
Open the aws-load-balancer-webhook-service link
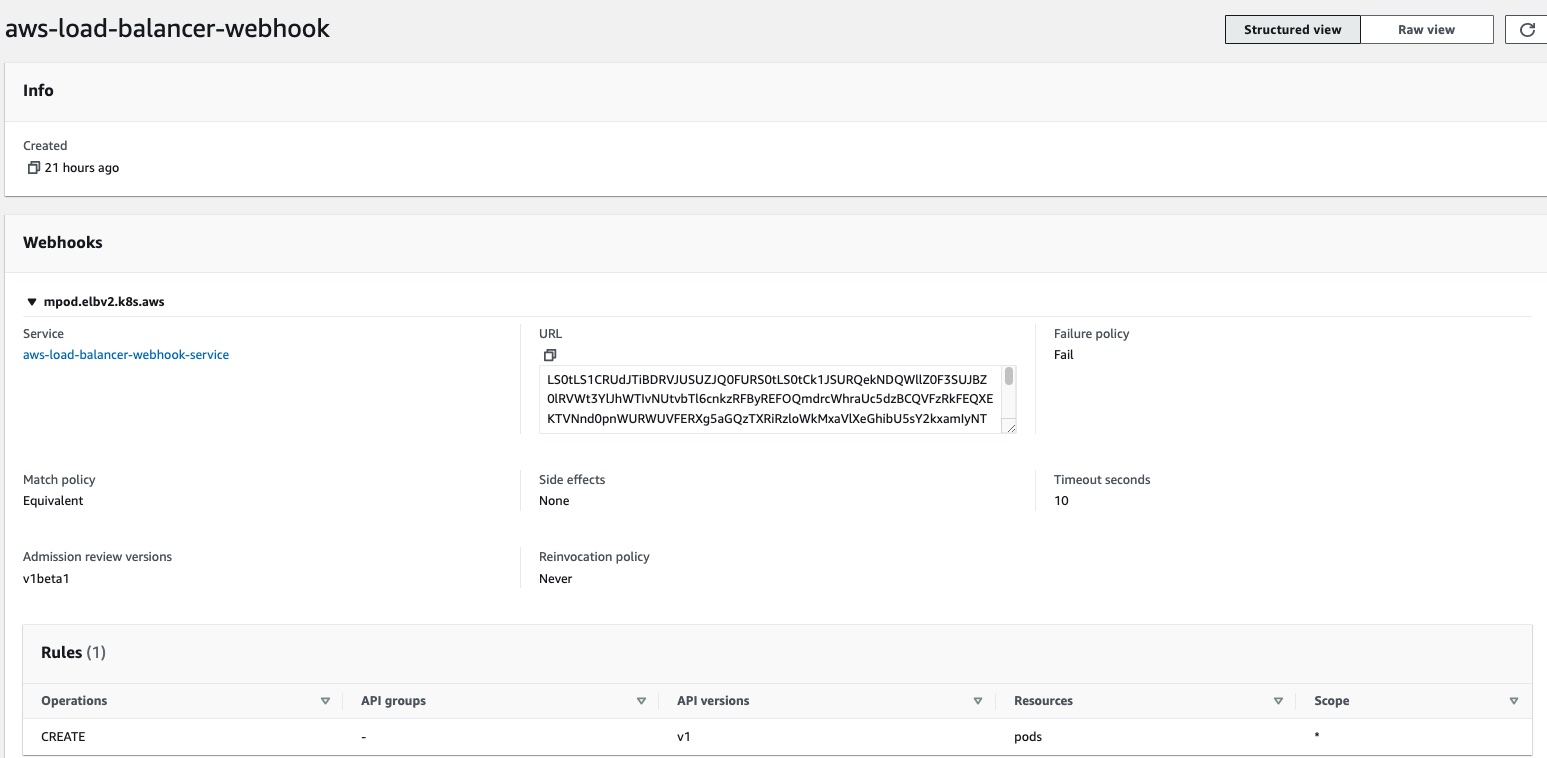126,355
